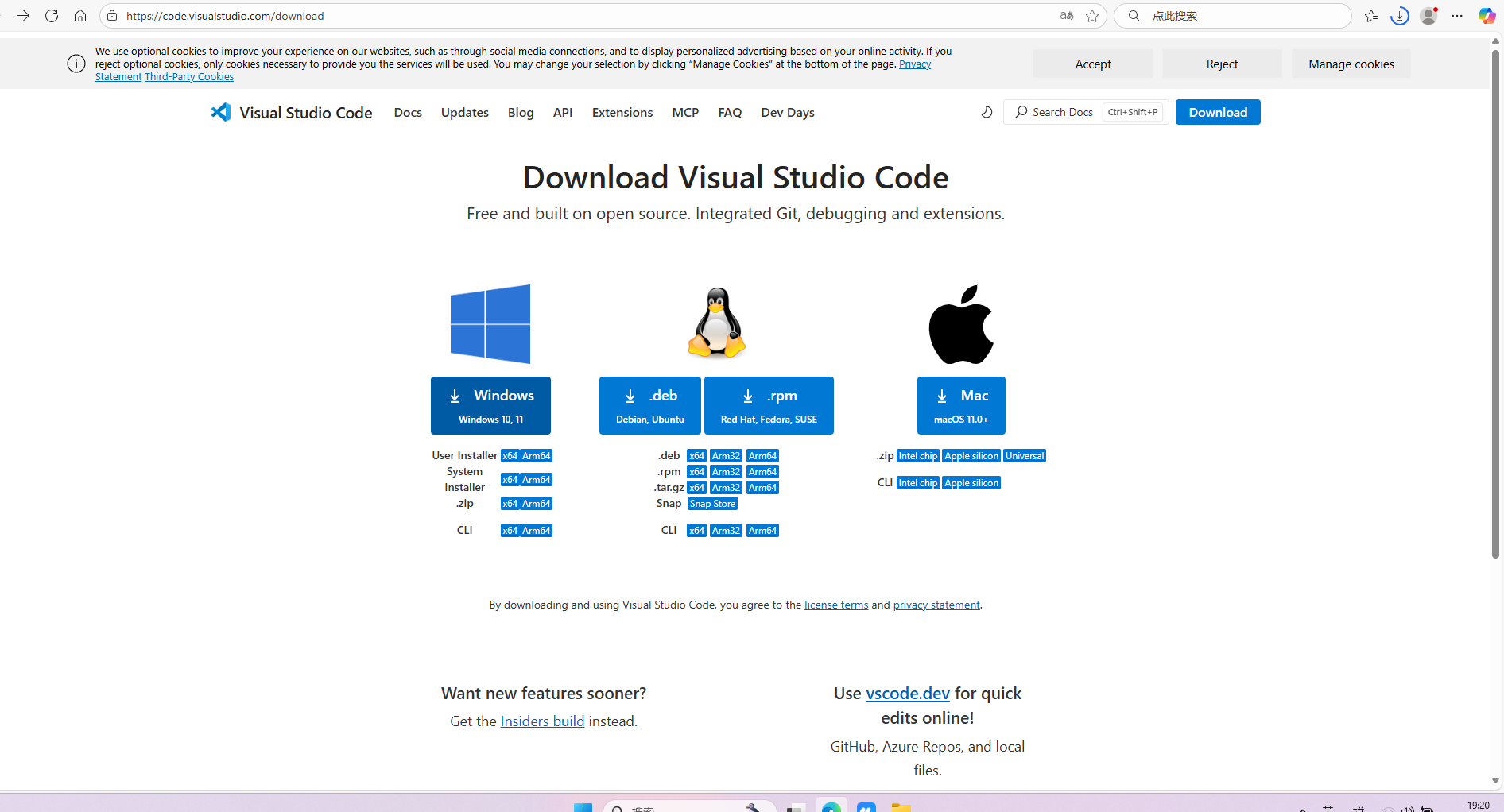Reject optional cookies
The image size is (1504, 812).
pos(1222,64)
